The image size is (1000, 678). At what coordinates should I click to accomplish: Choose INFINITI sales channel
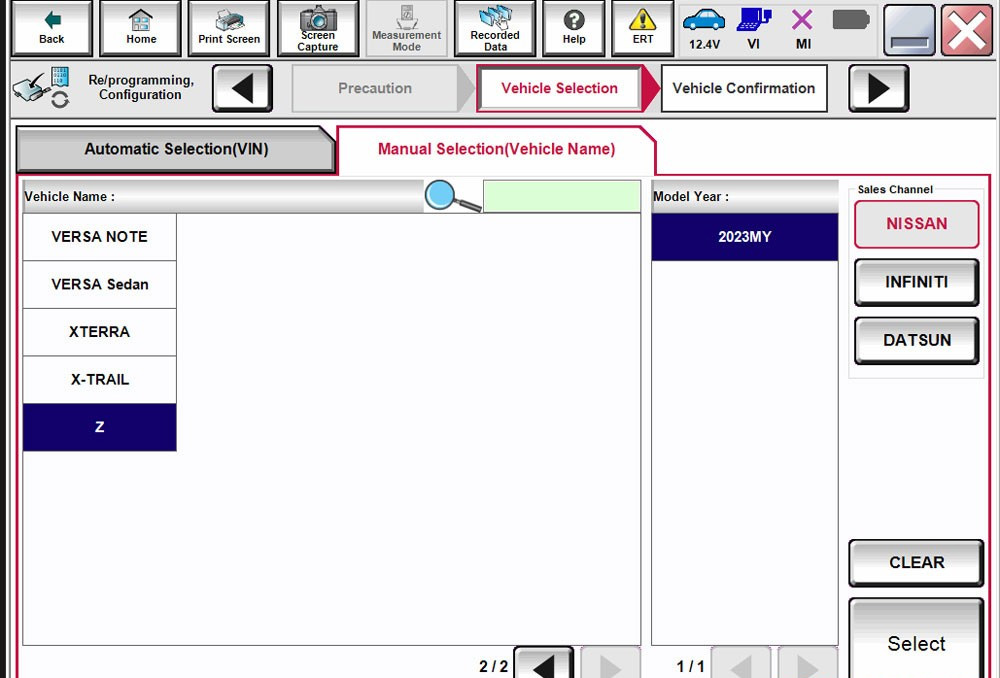(915, 282)
